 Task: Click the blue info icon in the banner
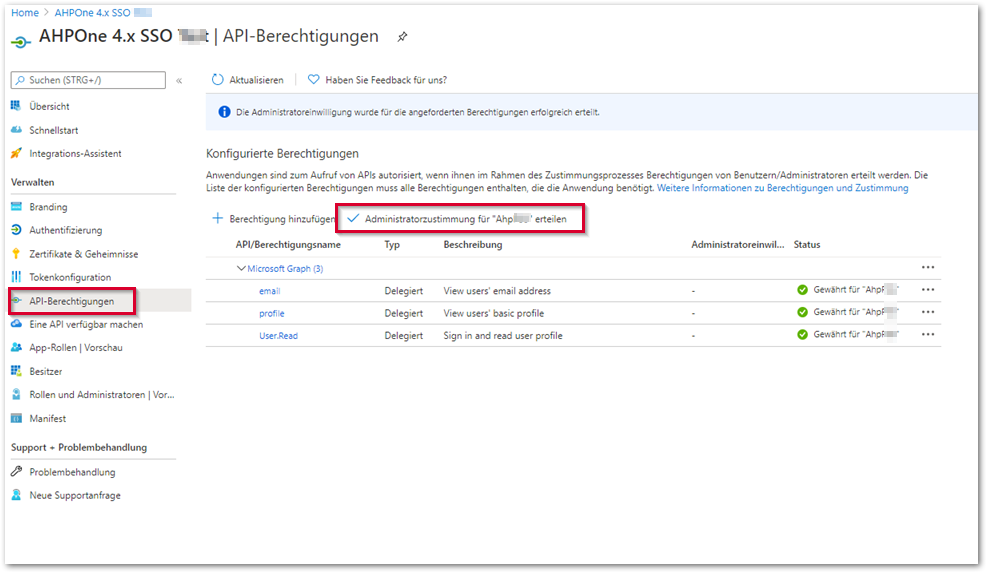224,112
